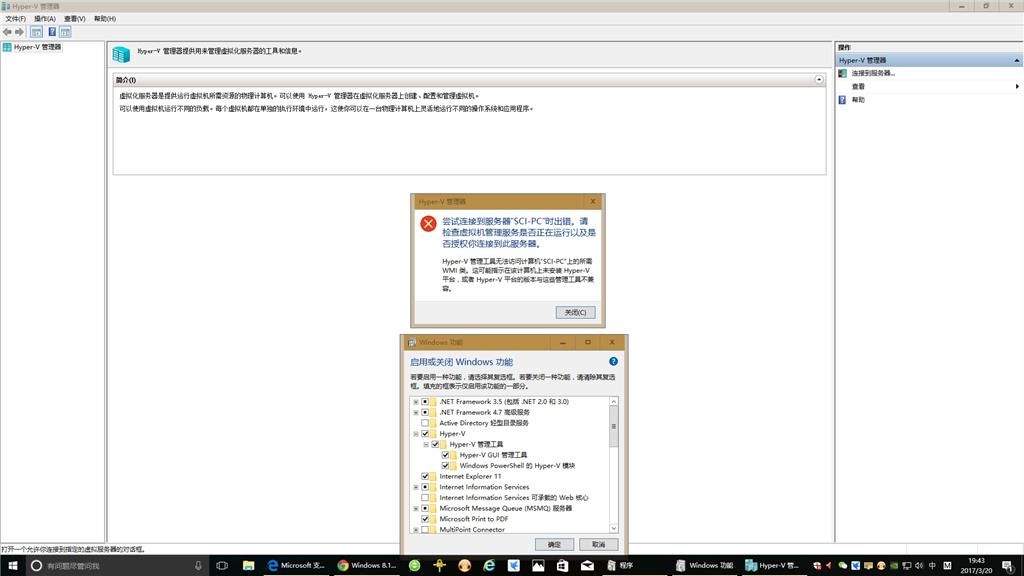Cancel the Windows 功能 dialog with 取消
Screen dimensions: 1024x576
pos(598,544)
